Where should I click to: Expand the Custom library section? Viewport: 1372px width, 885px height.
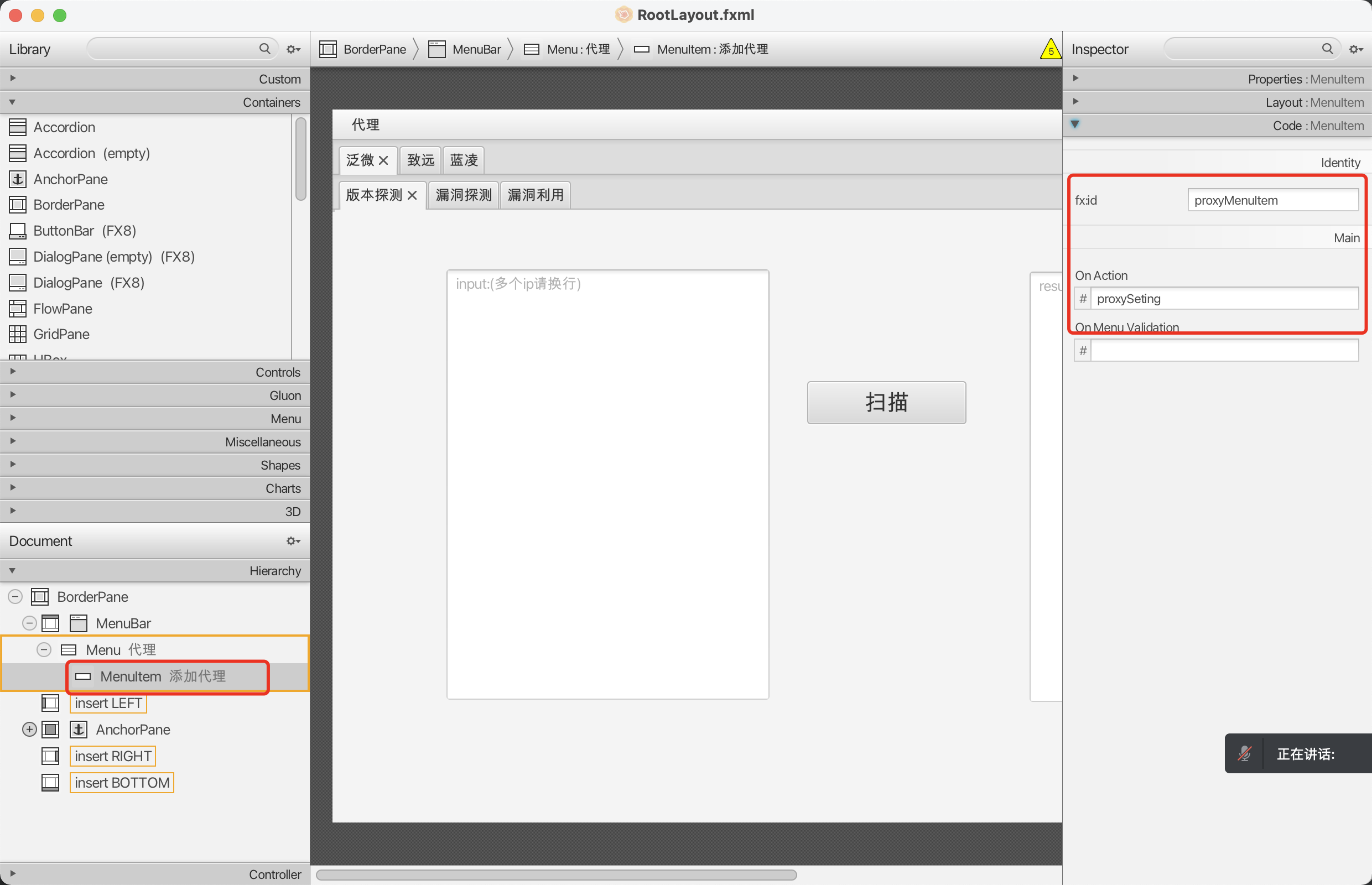tap(13, 78)
